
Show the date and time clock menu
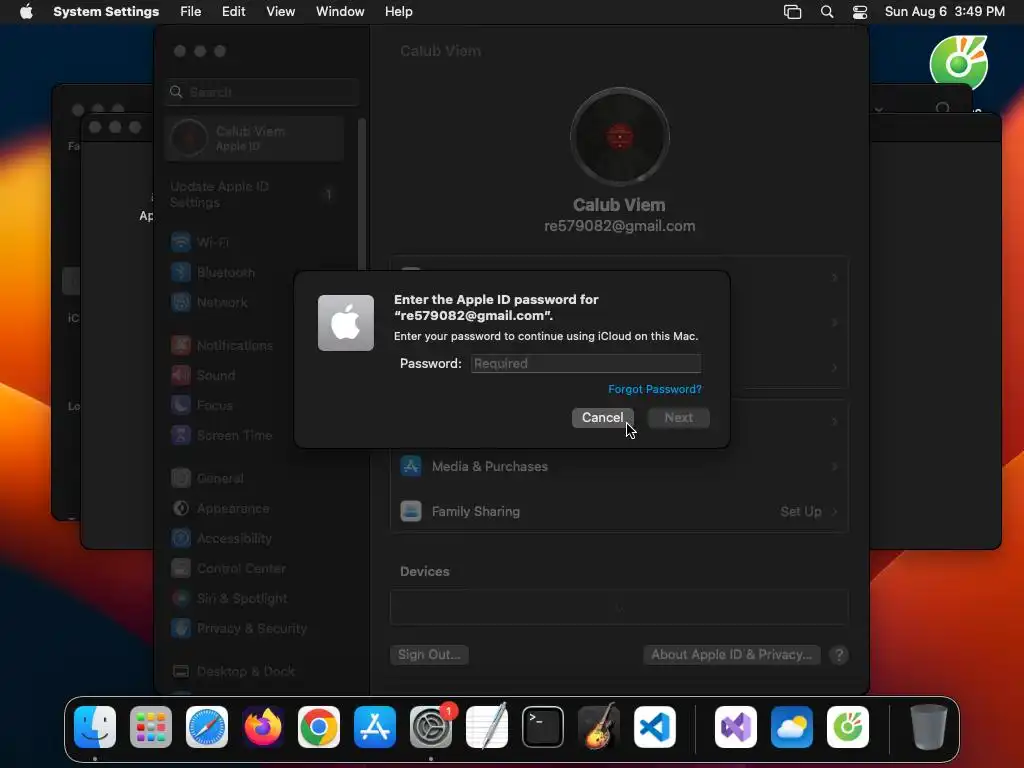point(944,12)
